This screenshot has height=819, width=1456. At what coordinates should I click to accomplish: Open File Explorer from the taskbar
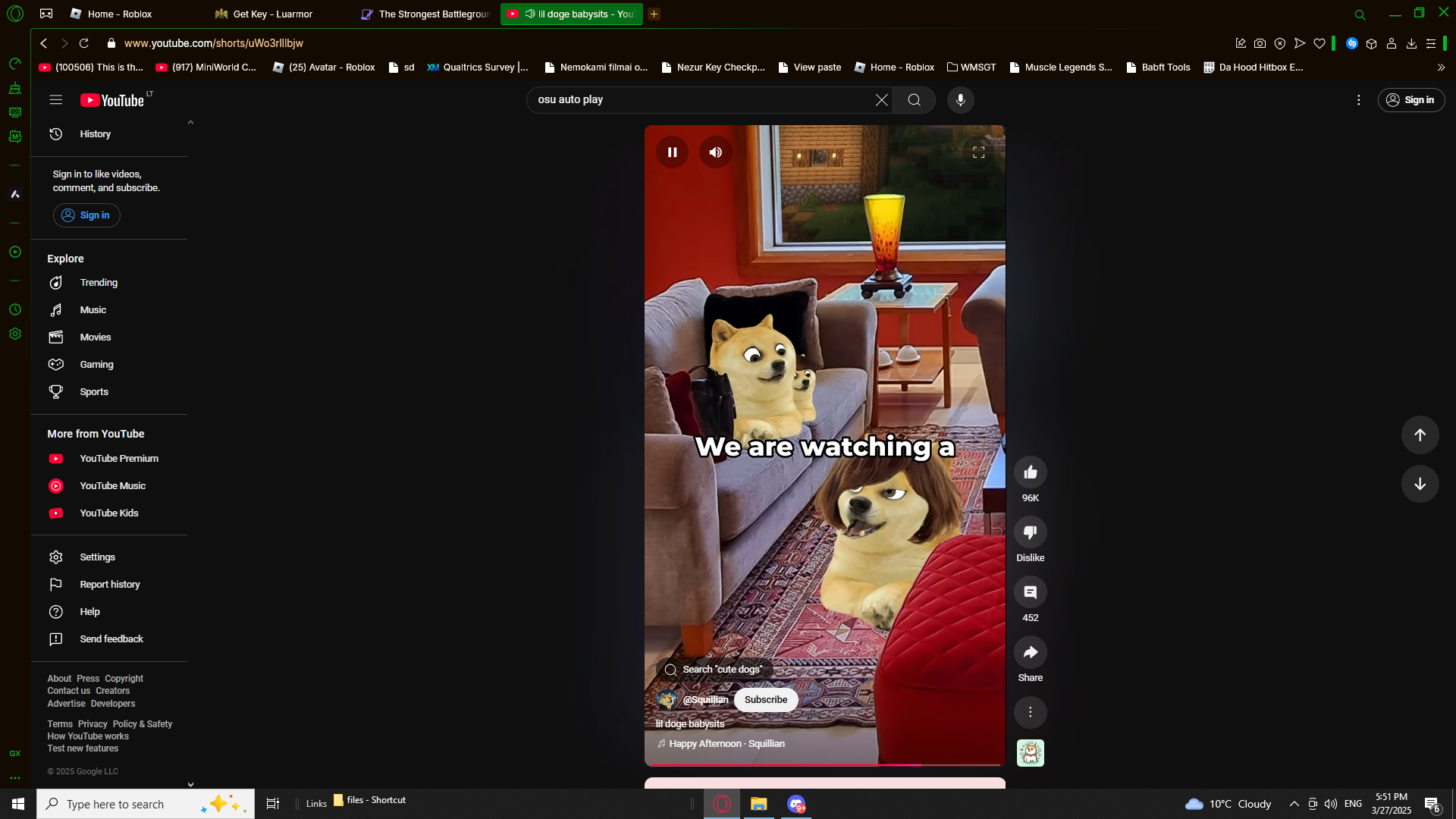pyautogui.click(x=758, y=804)
